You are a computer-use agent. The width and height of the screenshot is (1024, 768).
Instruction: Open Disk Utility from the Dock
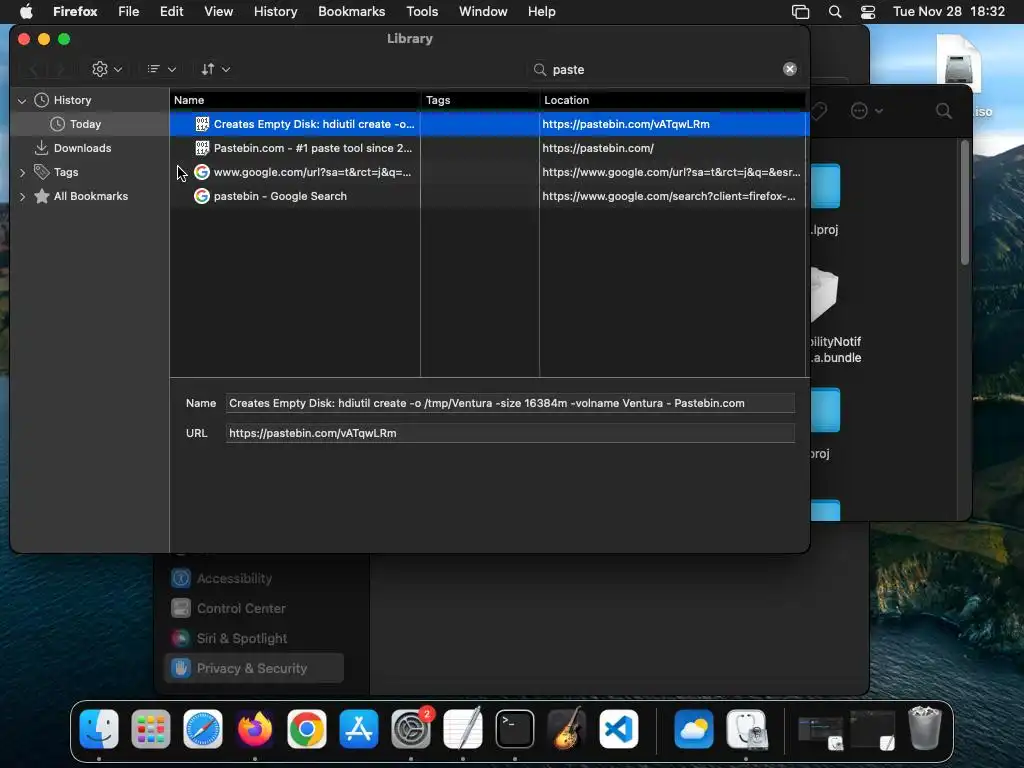coord(746,729)
